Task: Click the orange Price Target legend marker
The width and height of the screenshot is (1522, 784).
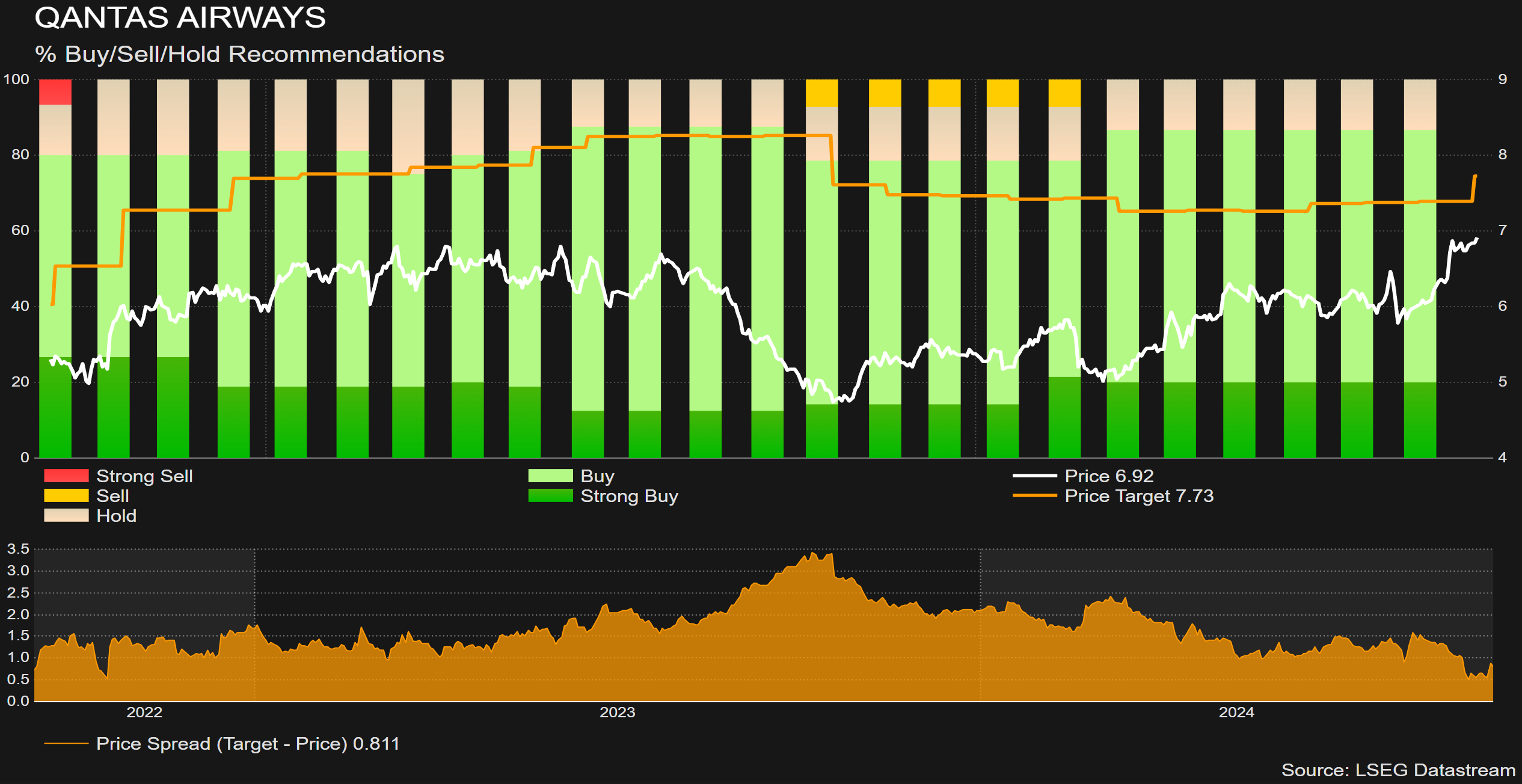Action: (x=1034, y=495)
